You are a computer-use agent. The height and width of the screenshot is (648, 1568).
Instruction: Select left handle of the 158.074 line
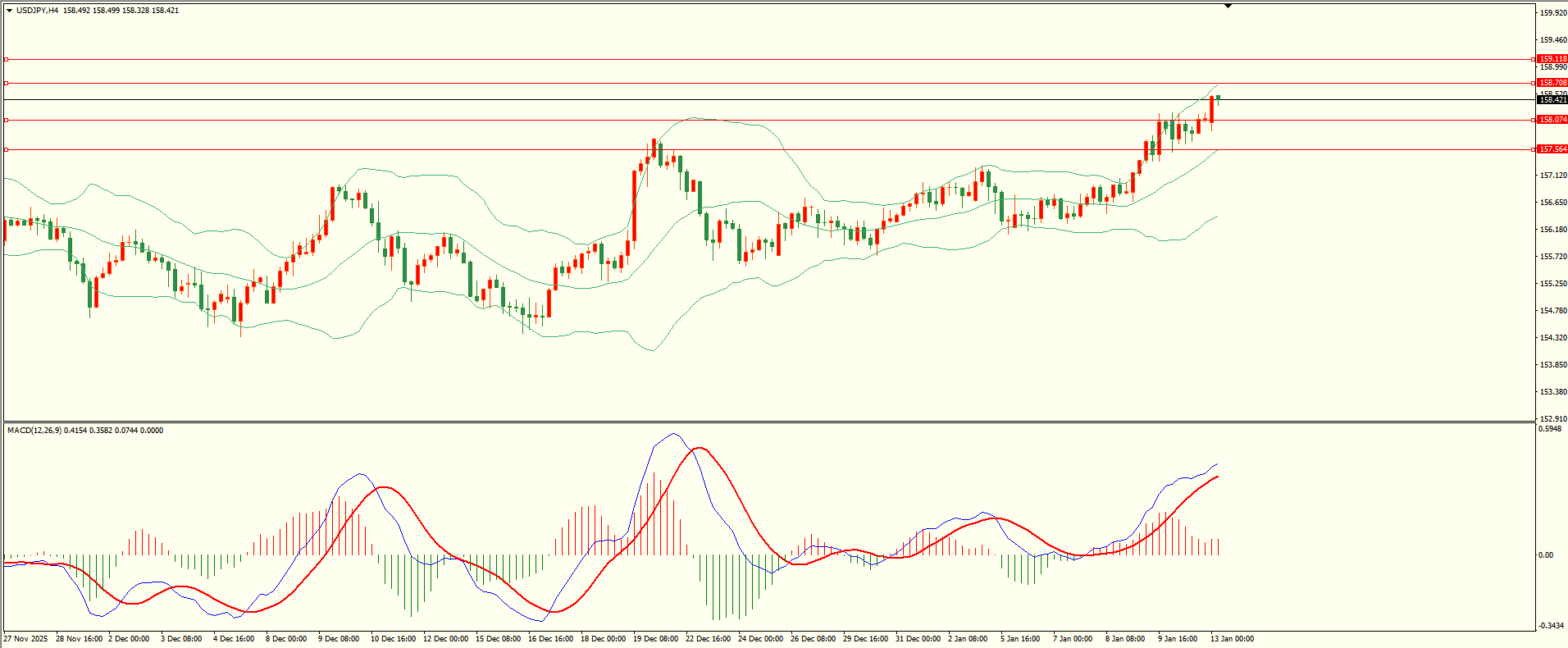coord(7,120)
